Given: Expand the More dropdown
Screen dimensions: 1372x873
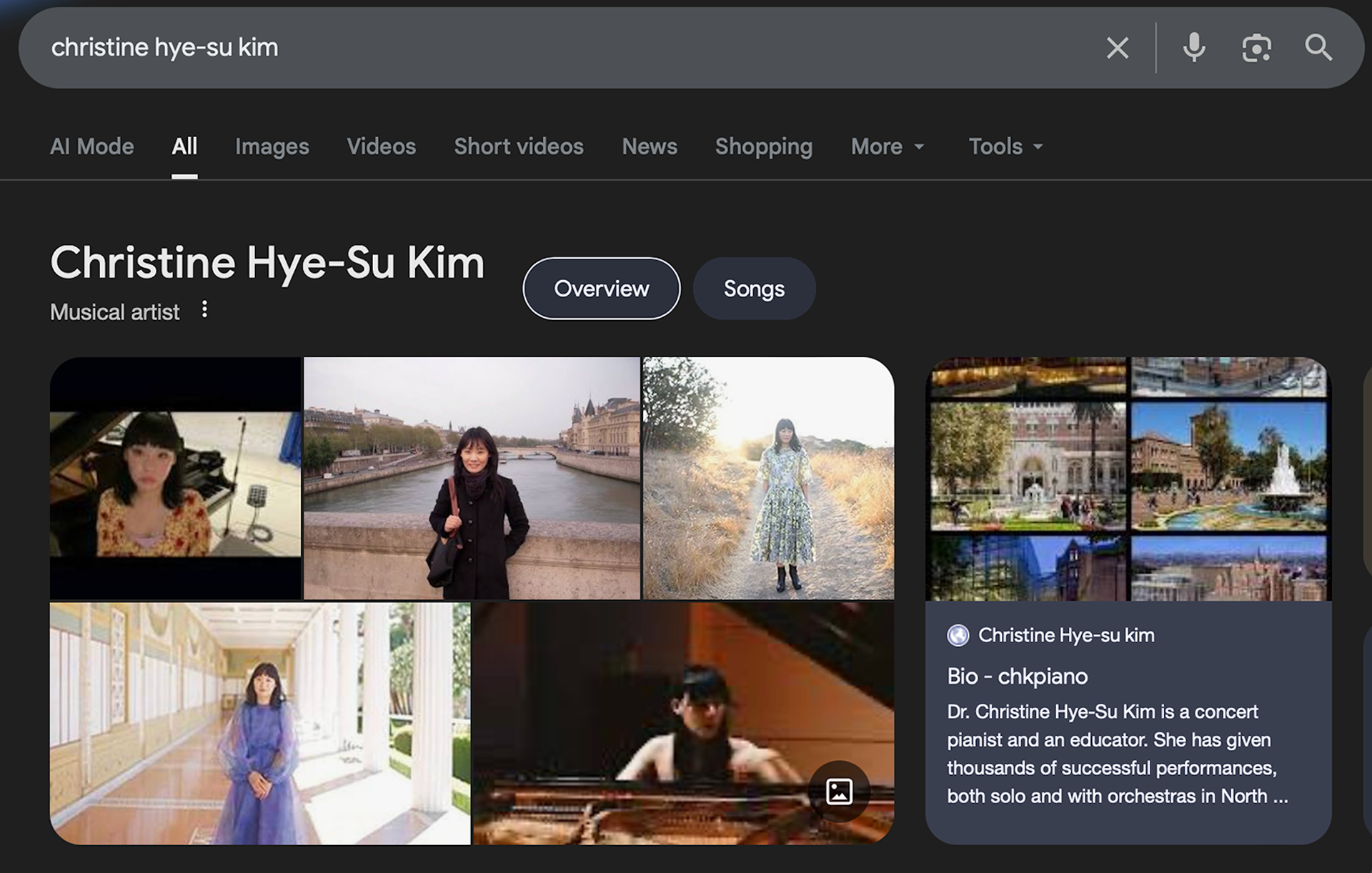Looking at the screenshot, I should coord(888,146).
